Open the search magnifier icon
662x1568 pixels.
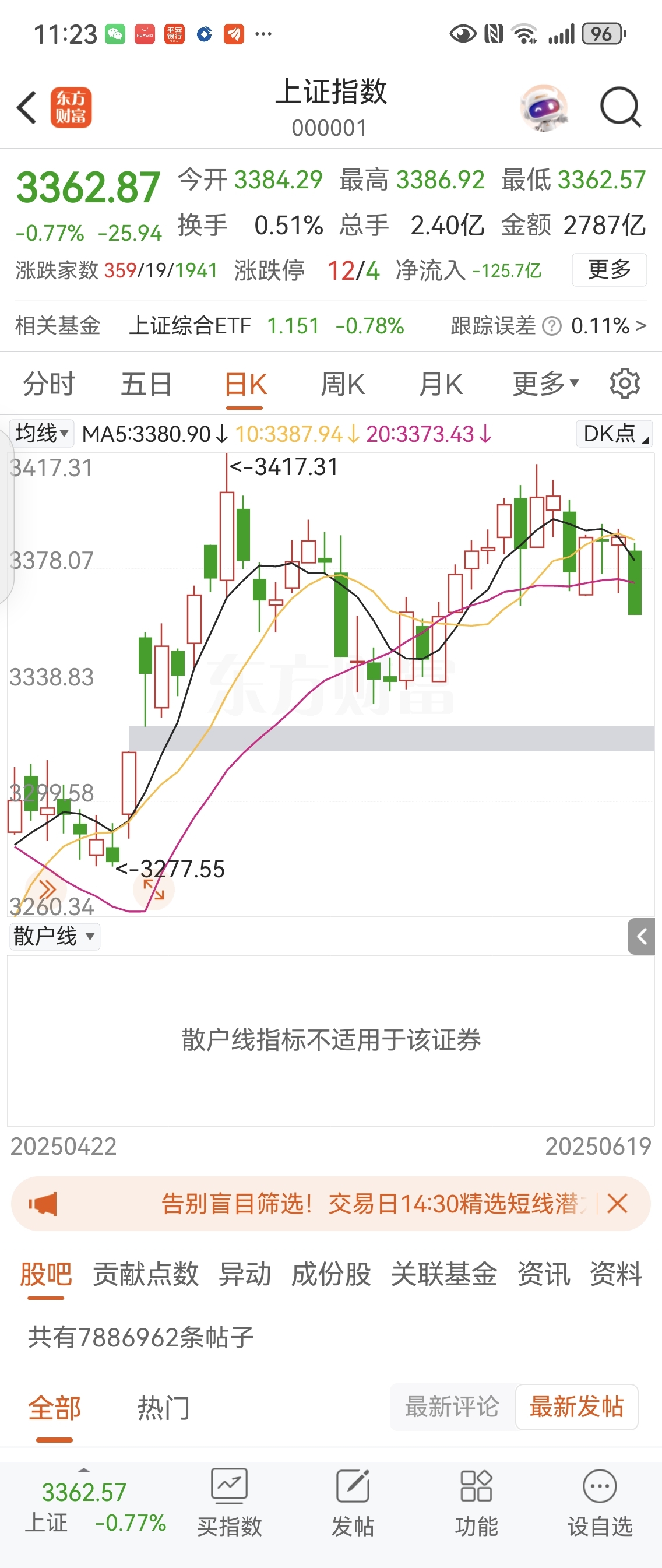pyautogui.click(x=620, y=108)
